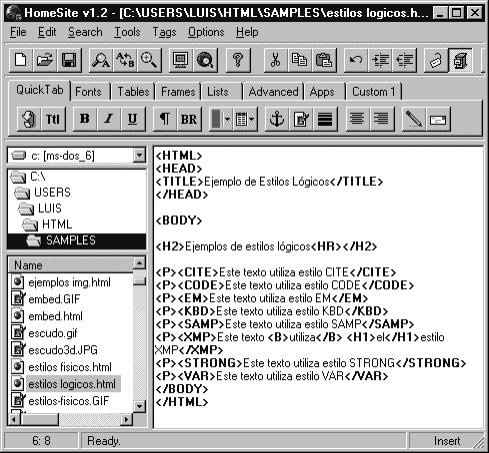Click the background color swatch button
This screenshot has height=453, width=489.
coord(216,119)
